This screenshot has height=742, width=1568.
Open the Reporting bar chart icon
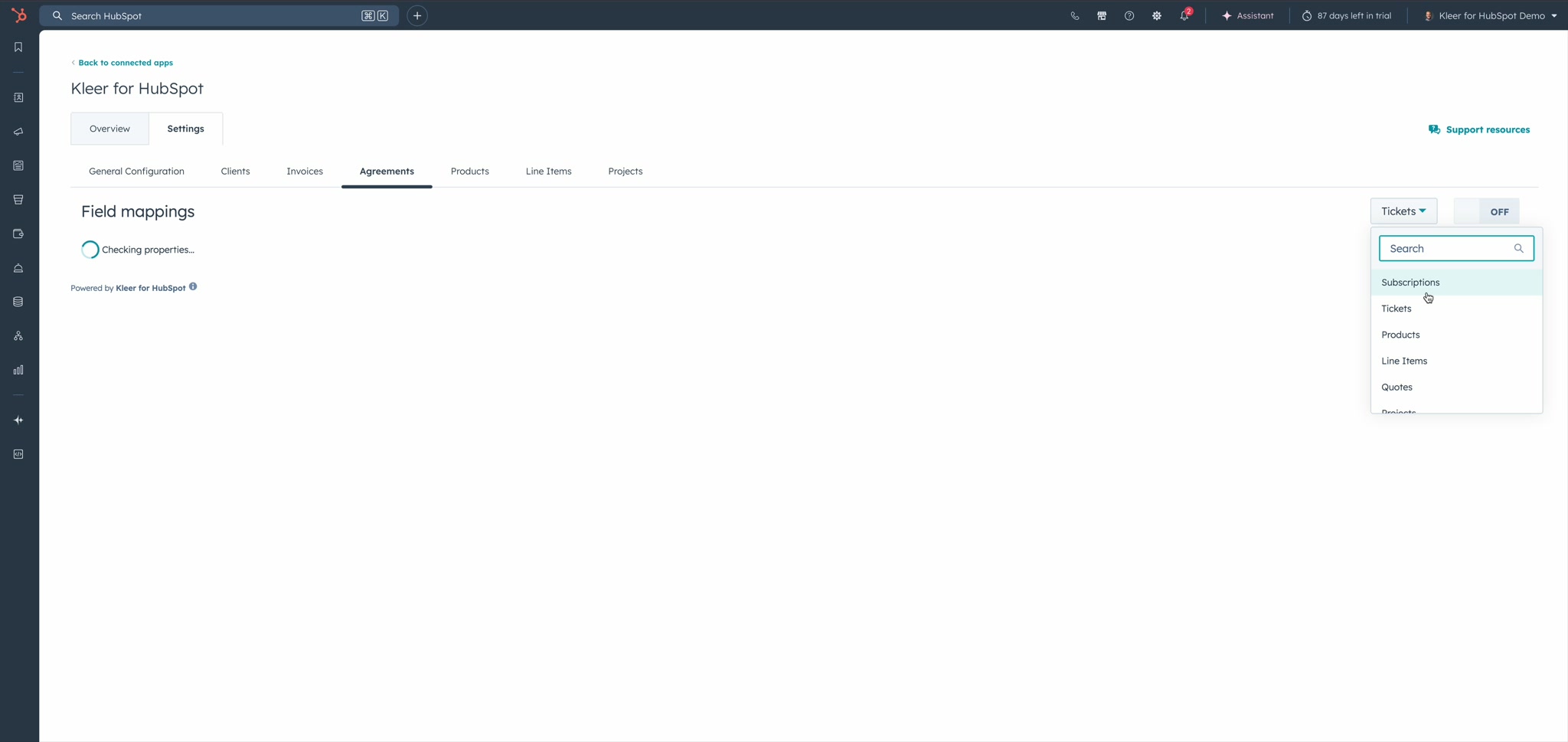(x=18, y=370)
